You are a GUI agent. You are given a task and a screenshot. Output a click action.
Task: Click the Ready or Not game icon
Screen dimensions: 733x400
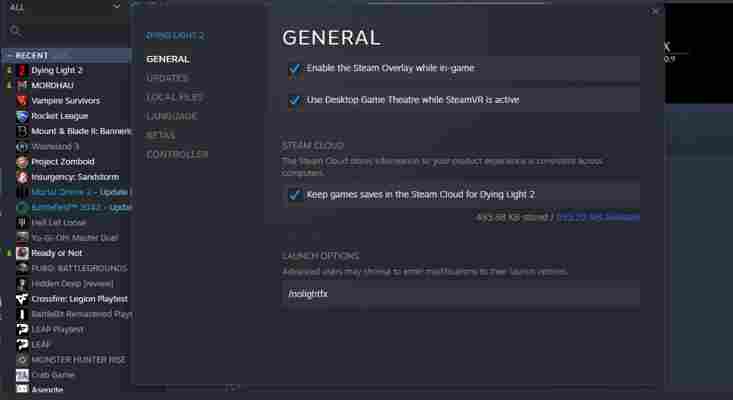pos(22,253)
